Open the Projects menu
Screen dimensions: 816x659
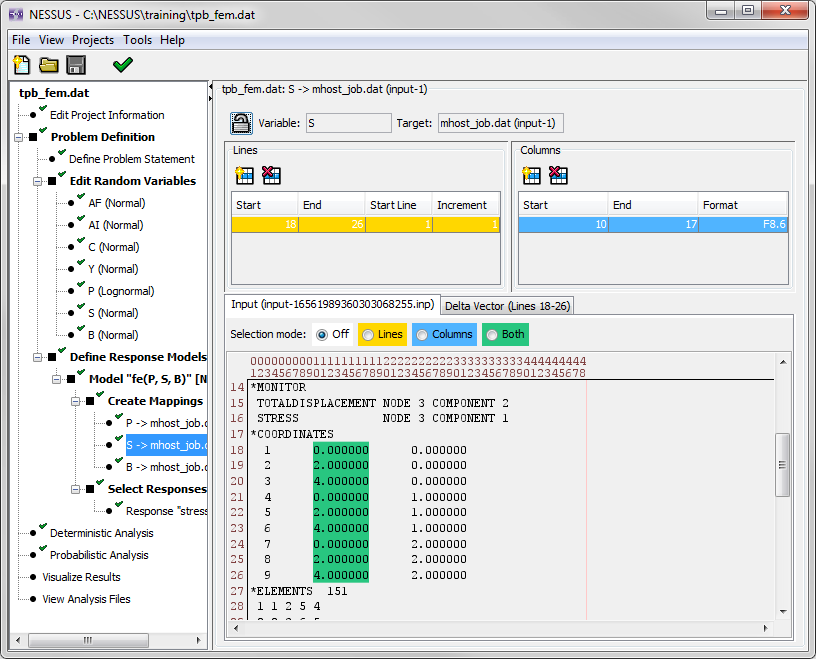pos(93,40)
